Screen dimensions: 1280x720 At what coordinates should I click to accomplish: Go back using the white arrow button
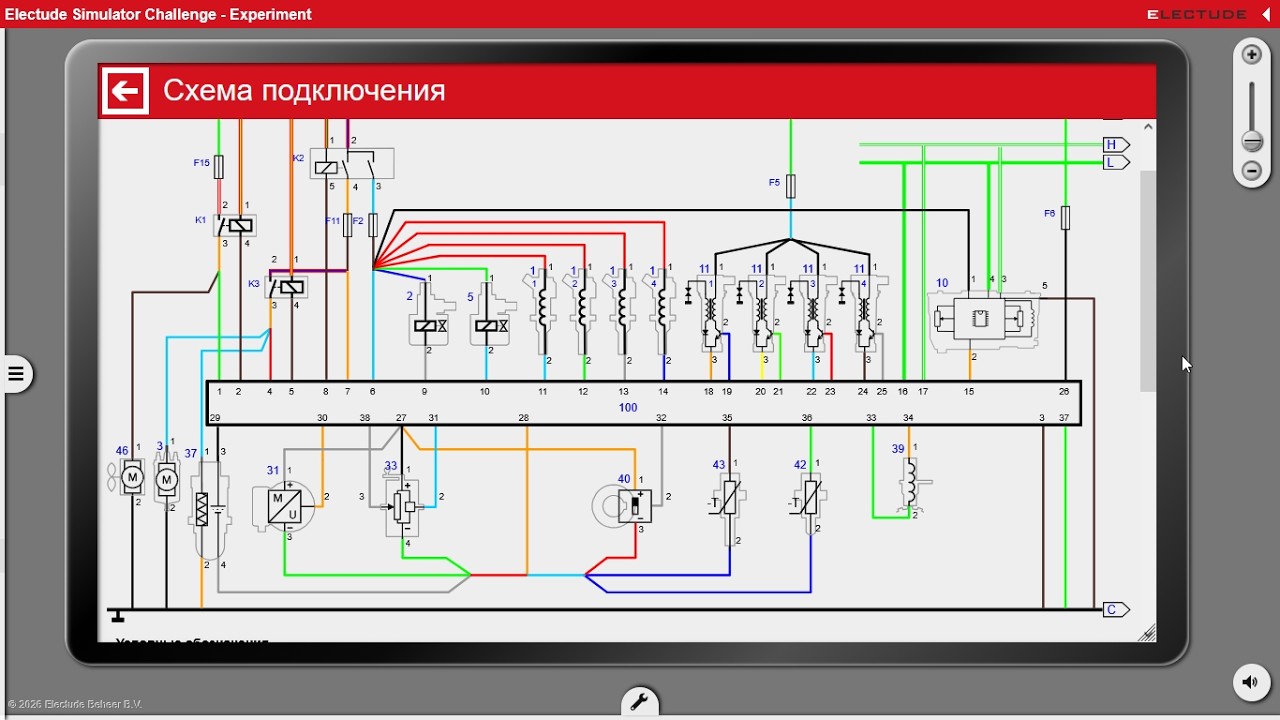[x=125, y=92]
